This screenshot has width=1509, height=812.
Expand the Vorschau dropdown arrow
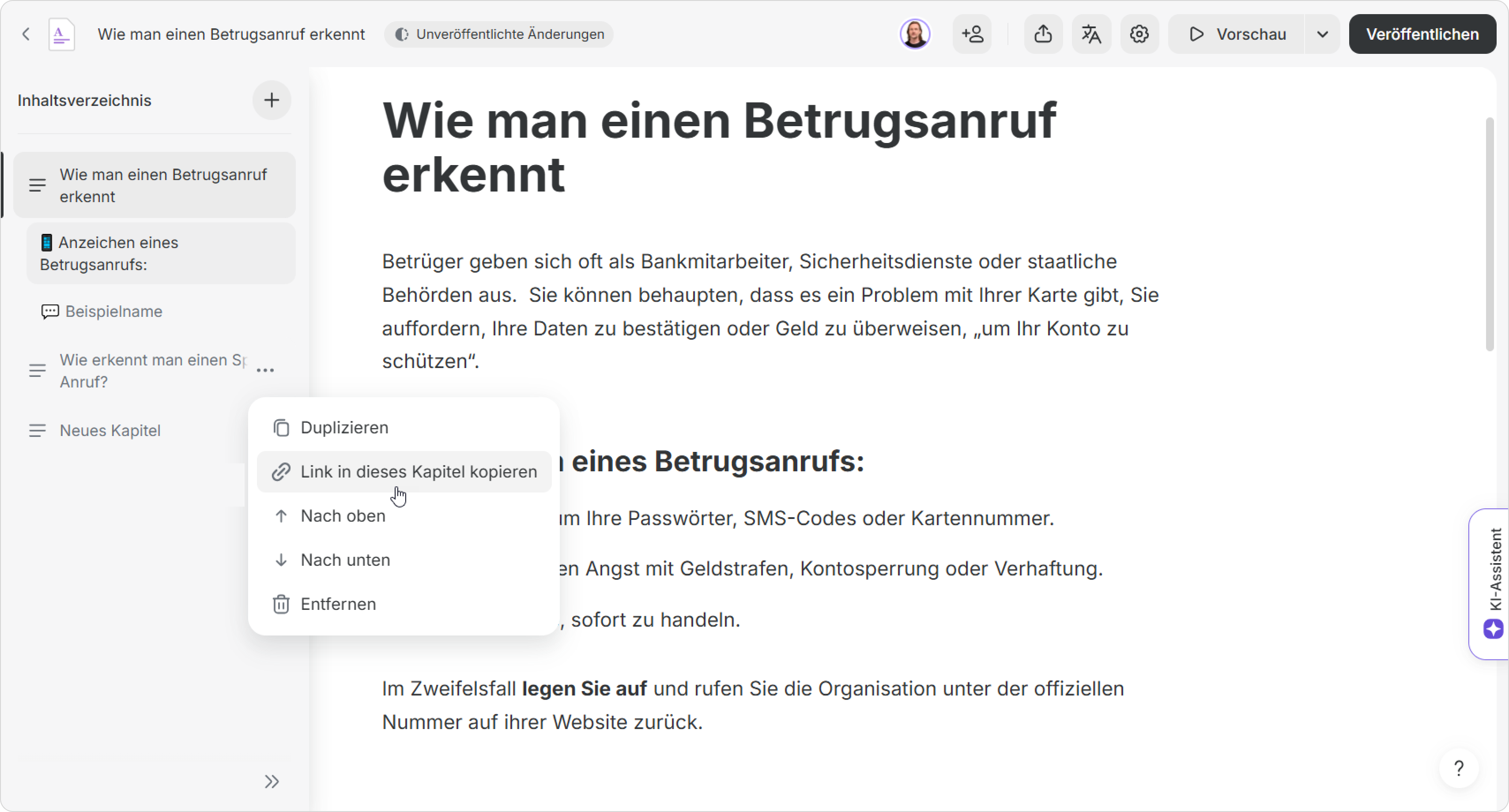(x=1321, y=34)
